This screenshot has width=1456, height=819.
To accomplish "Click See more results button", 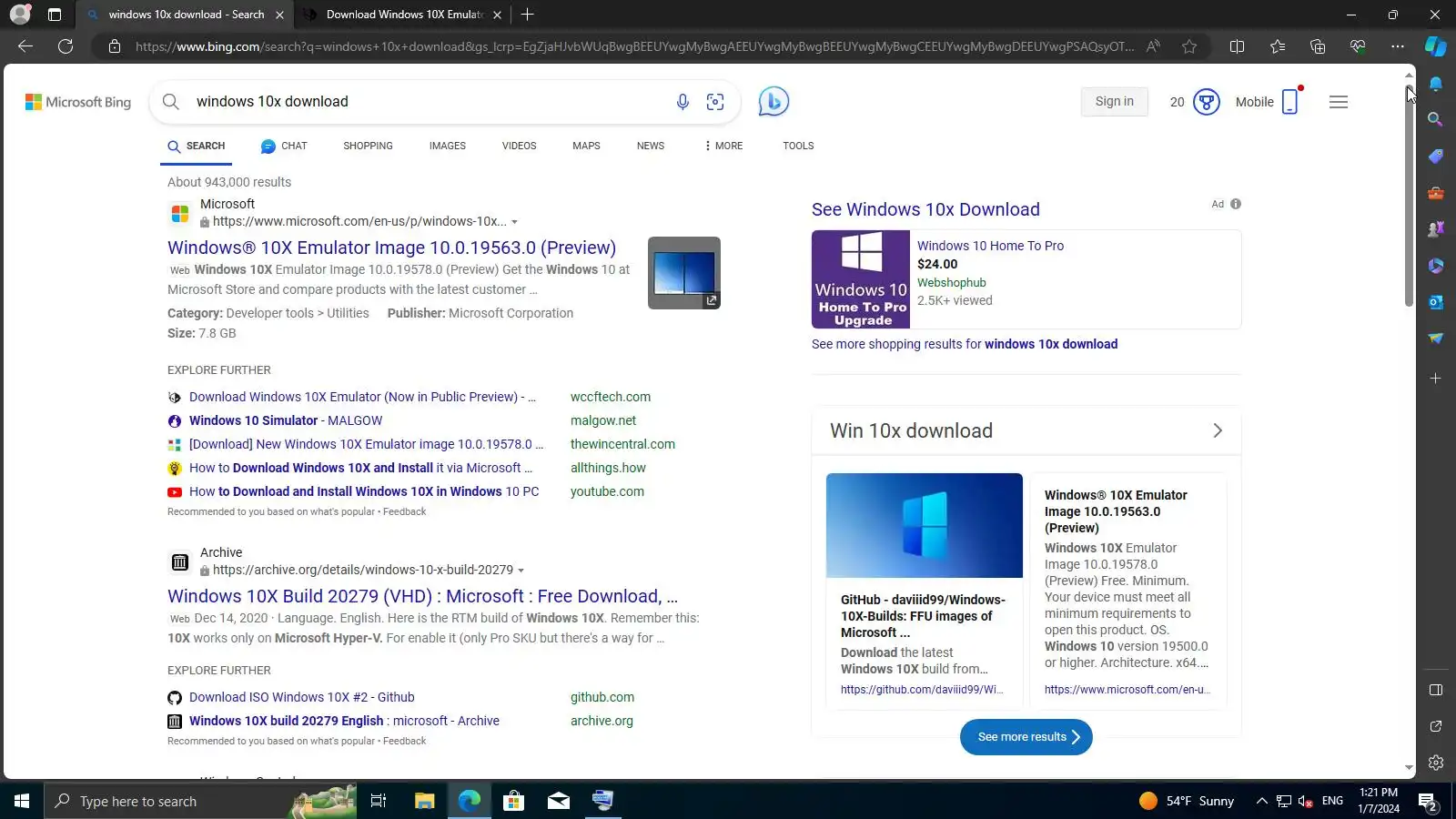I will click(x=1026, y=737).
